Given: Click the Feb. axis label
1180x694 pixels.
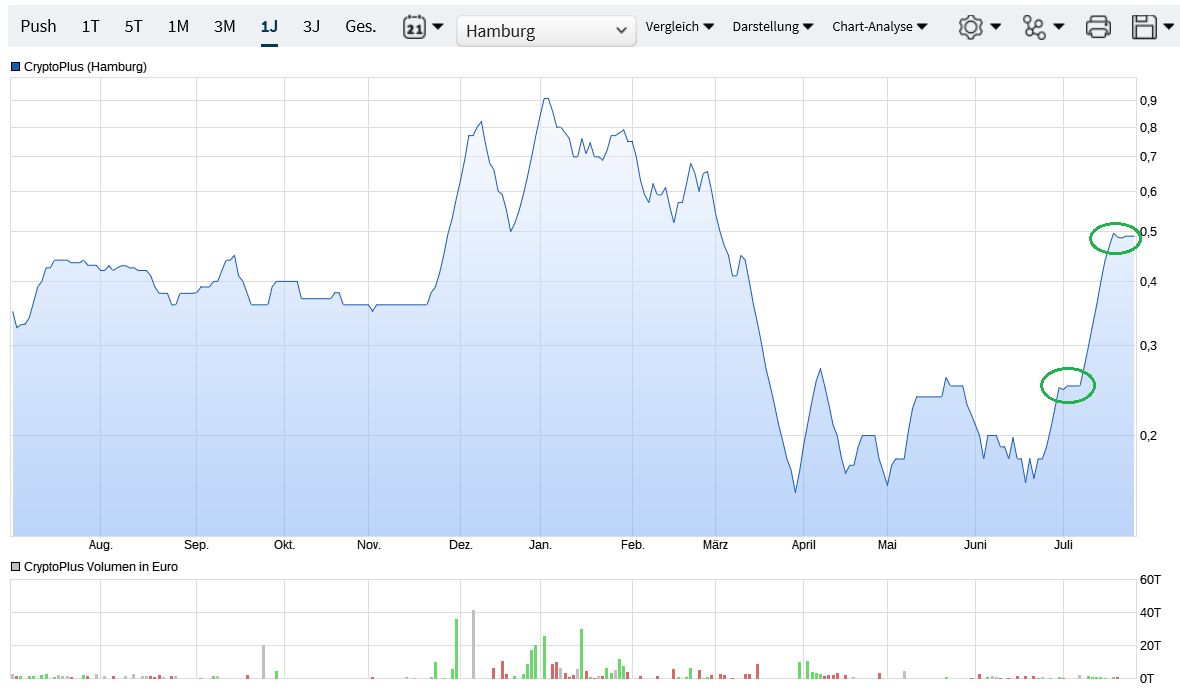Looking at the screenshot, I should click(x=632, y=545).
